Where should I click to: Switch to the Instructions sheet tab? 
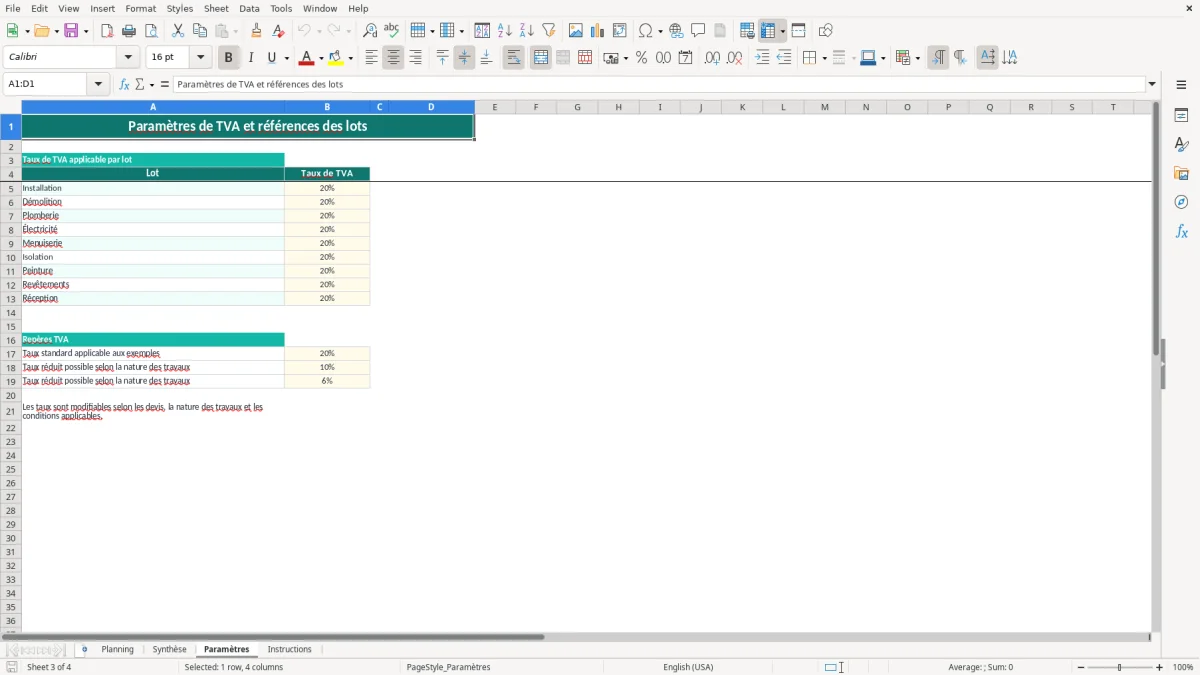(x=290, y=649)
